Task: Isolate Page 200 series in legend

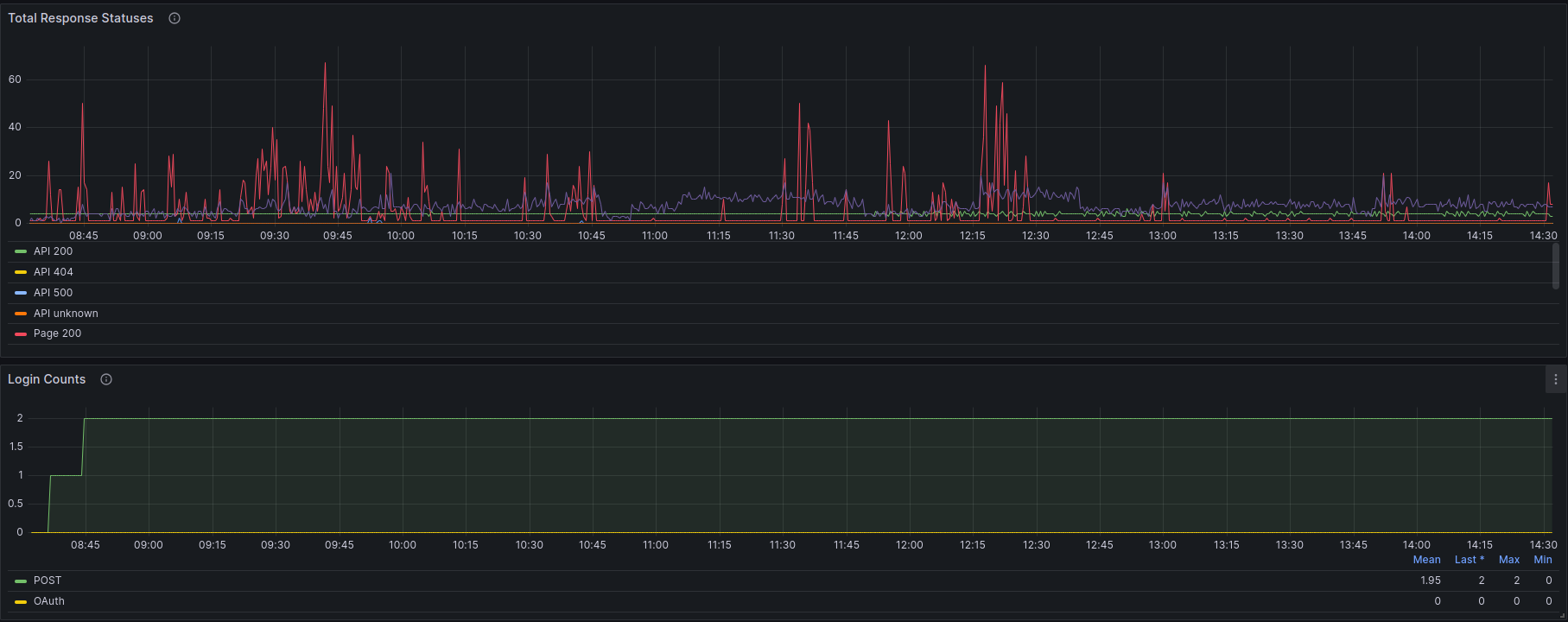Action: (57, 333)
